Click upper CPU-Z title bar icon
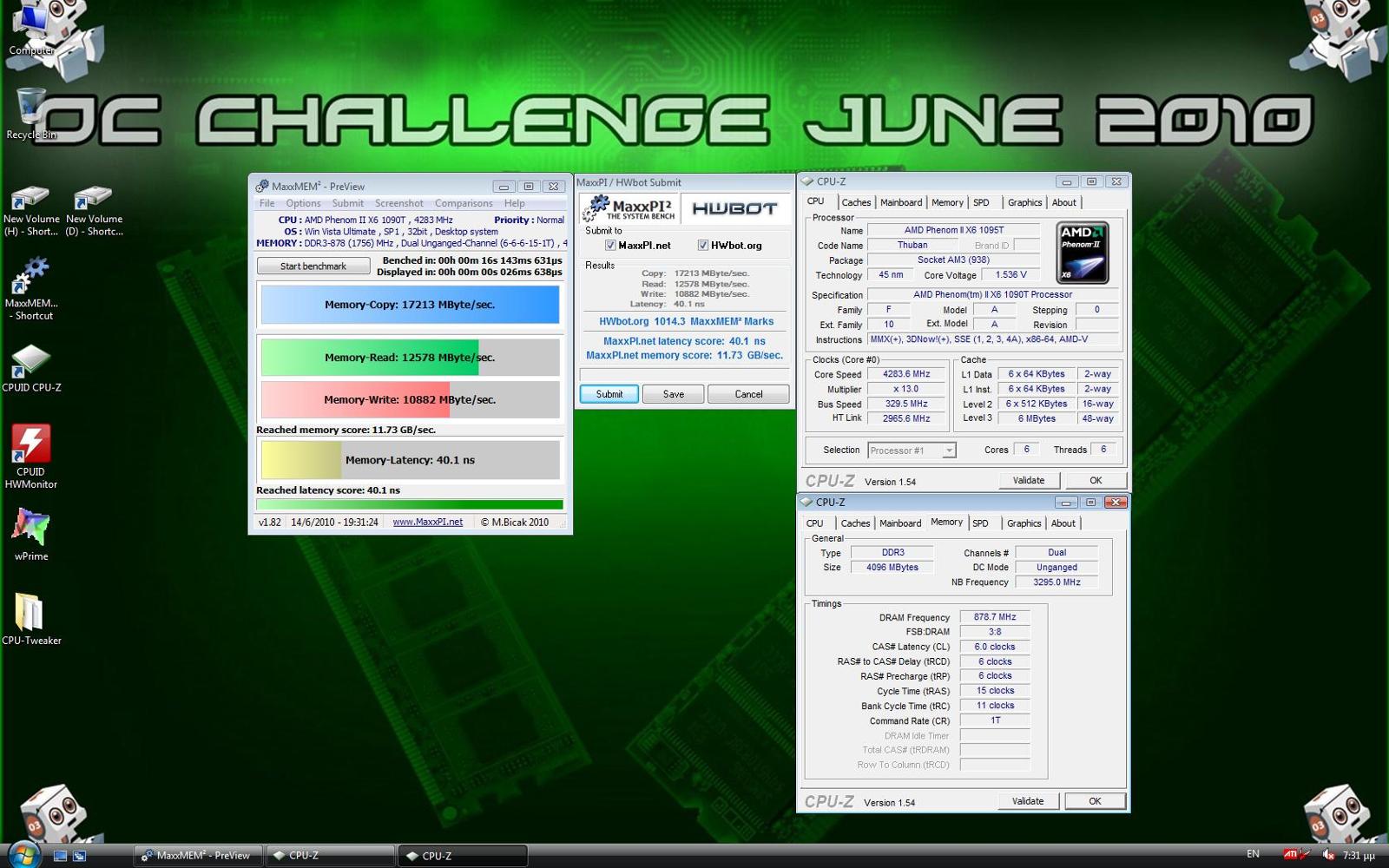This screenshot has width=1389, height=868. (x=807, y=181)
